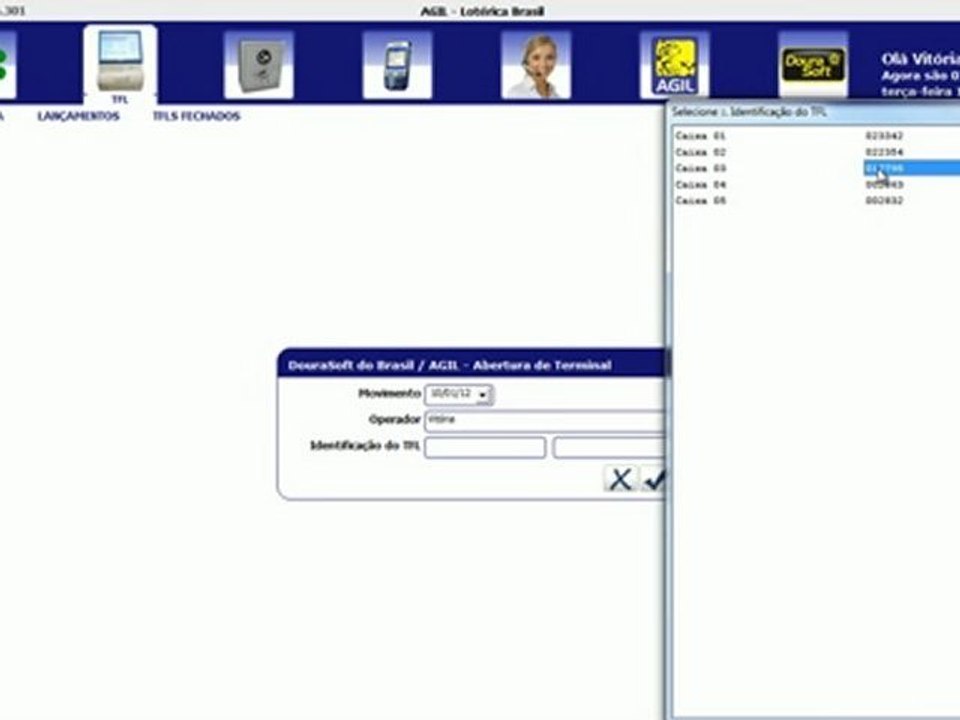
Task: Click the first Identificação do TFL field
Action: [x=485, y=448]
